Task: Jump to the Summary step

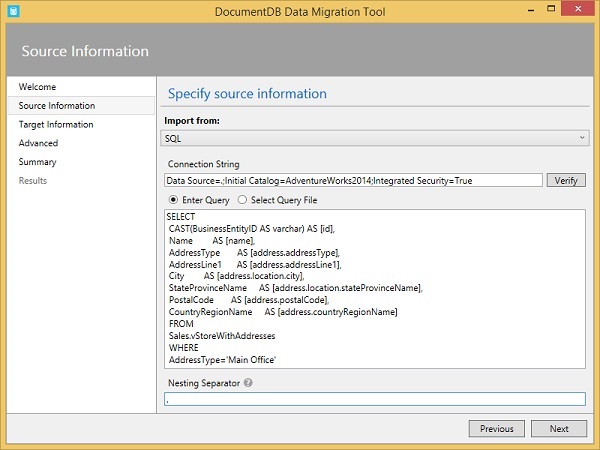Action: [x=37, y=162]
